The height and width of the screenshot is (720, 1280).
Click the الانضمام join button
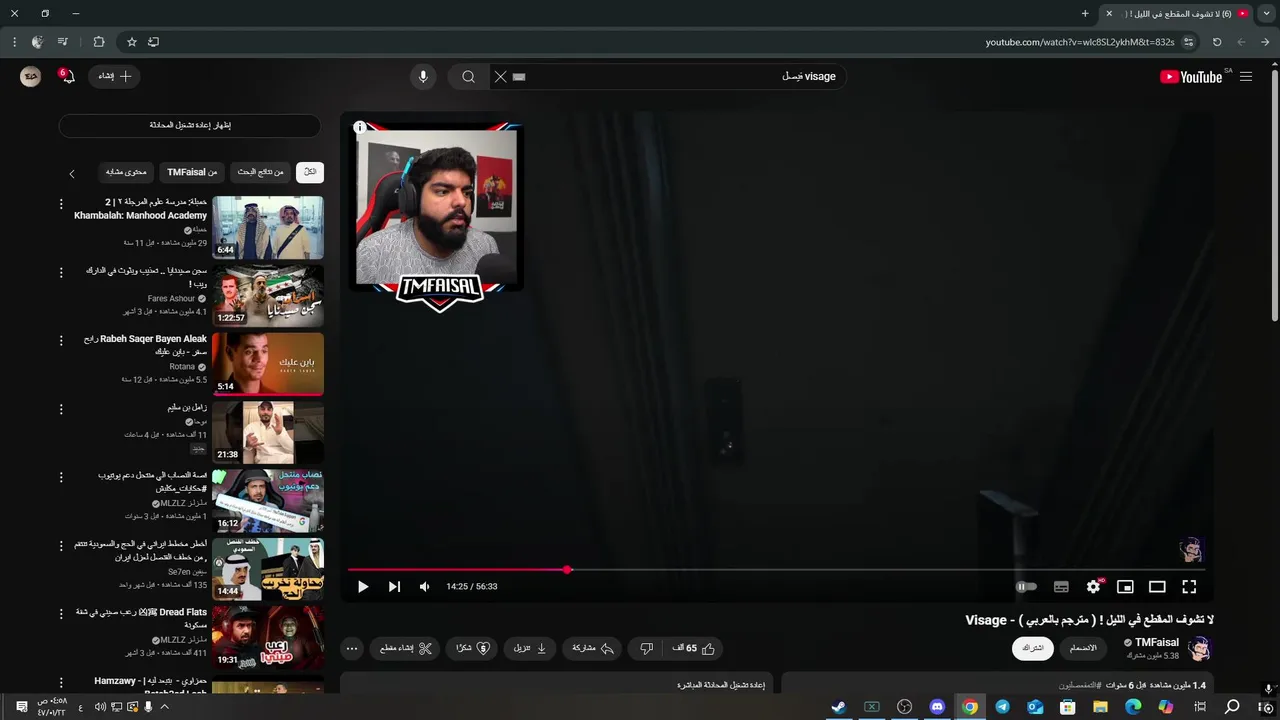click(x=1083, y=648)
